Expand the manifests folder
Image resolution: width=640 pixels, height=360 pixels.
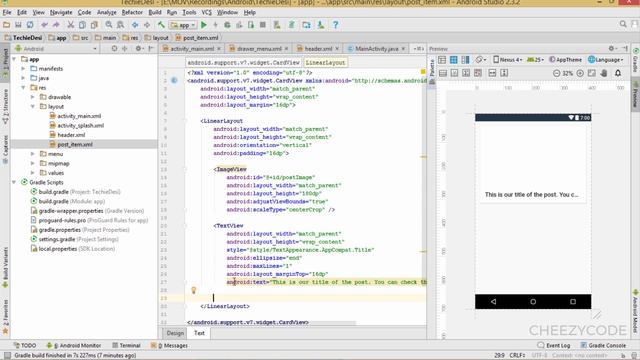(x=24, y=69)
